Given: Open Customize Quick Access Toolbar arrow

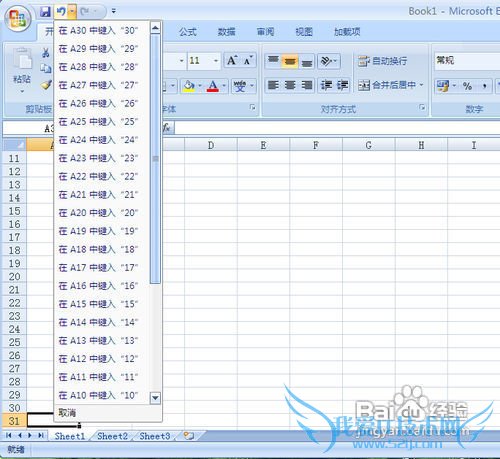Looking at the screenshot, I should [114, 12].
